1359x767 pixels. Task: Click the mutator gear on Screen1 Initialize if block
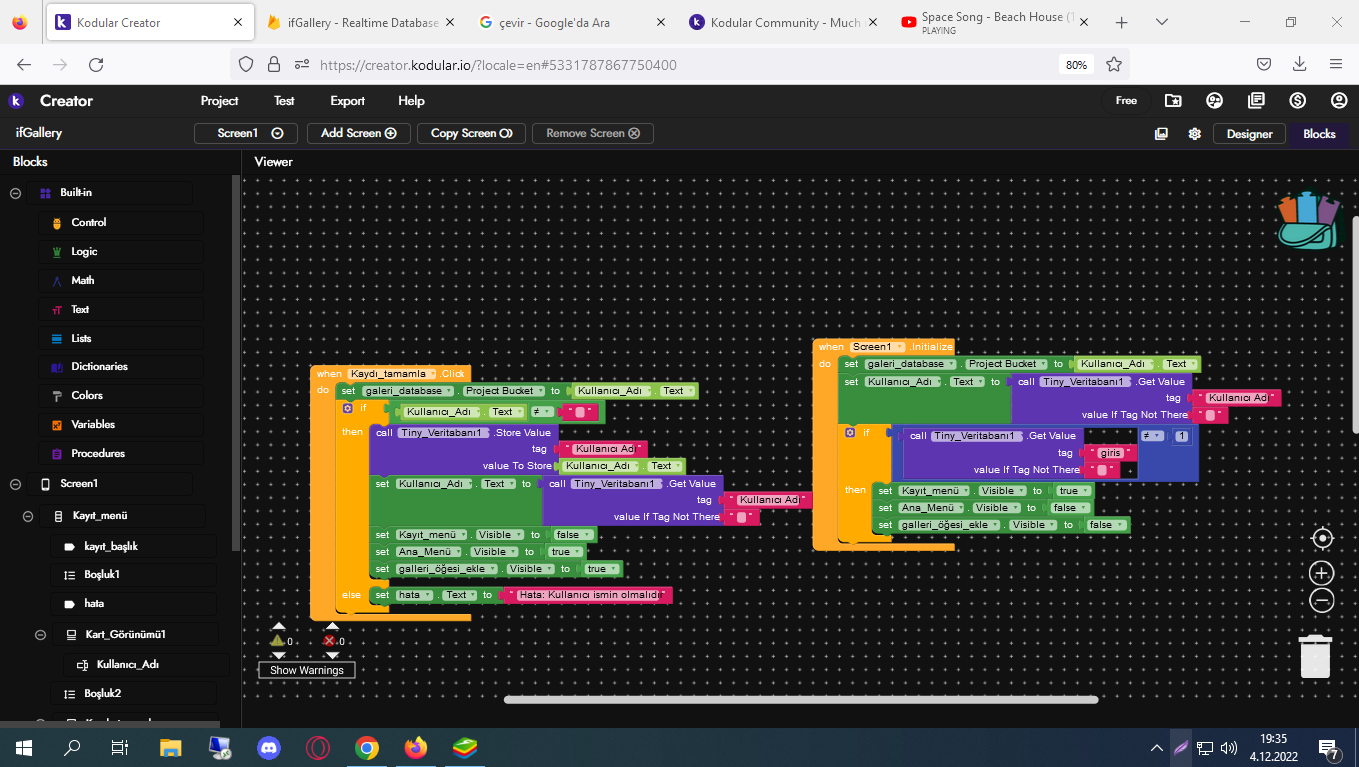point(850,433)
